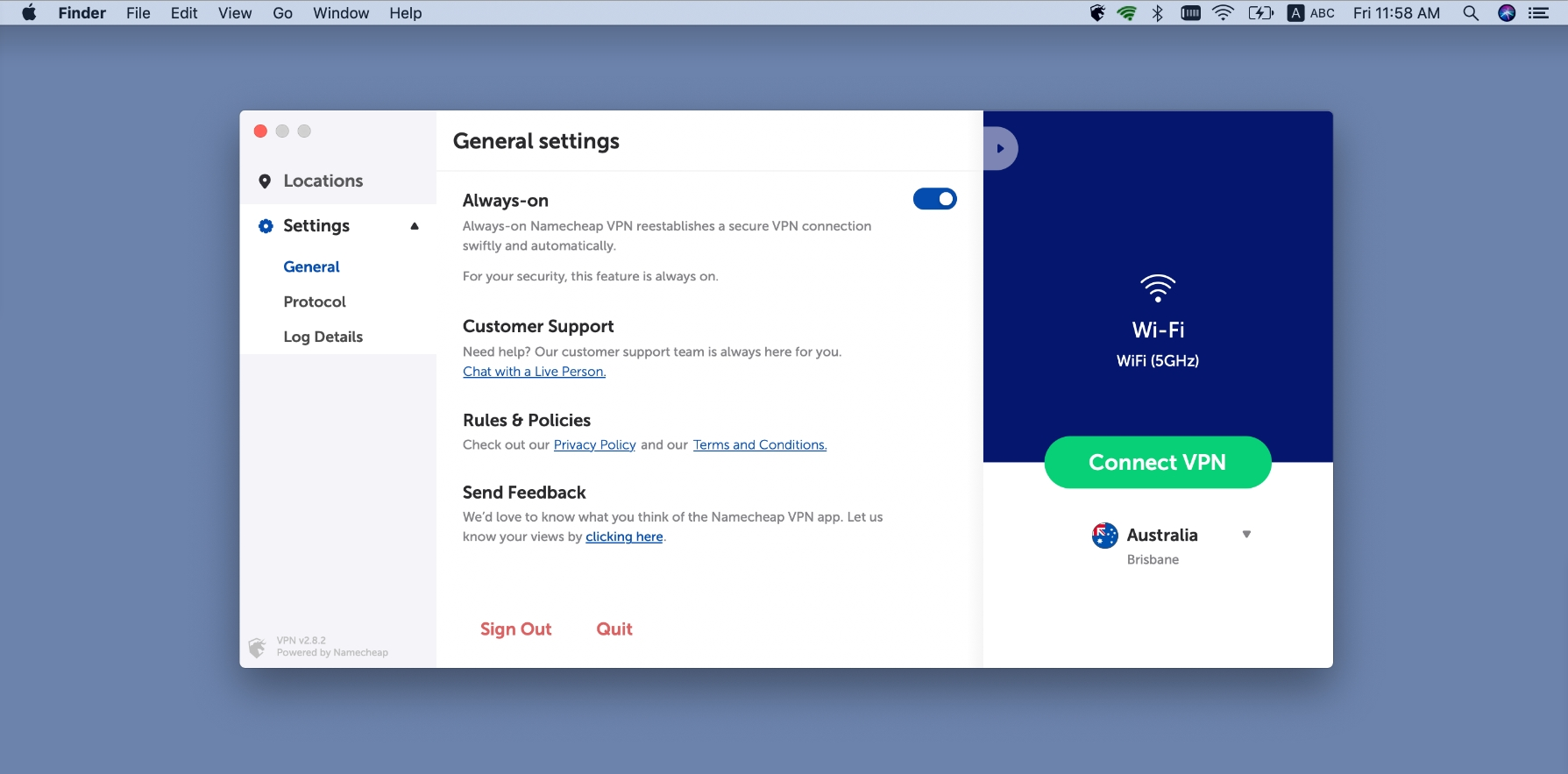Quit the Namecheap VPN app
This screenshot has width=1568, height=774.
614,629
